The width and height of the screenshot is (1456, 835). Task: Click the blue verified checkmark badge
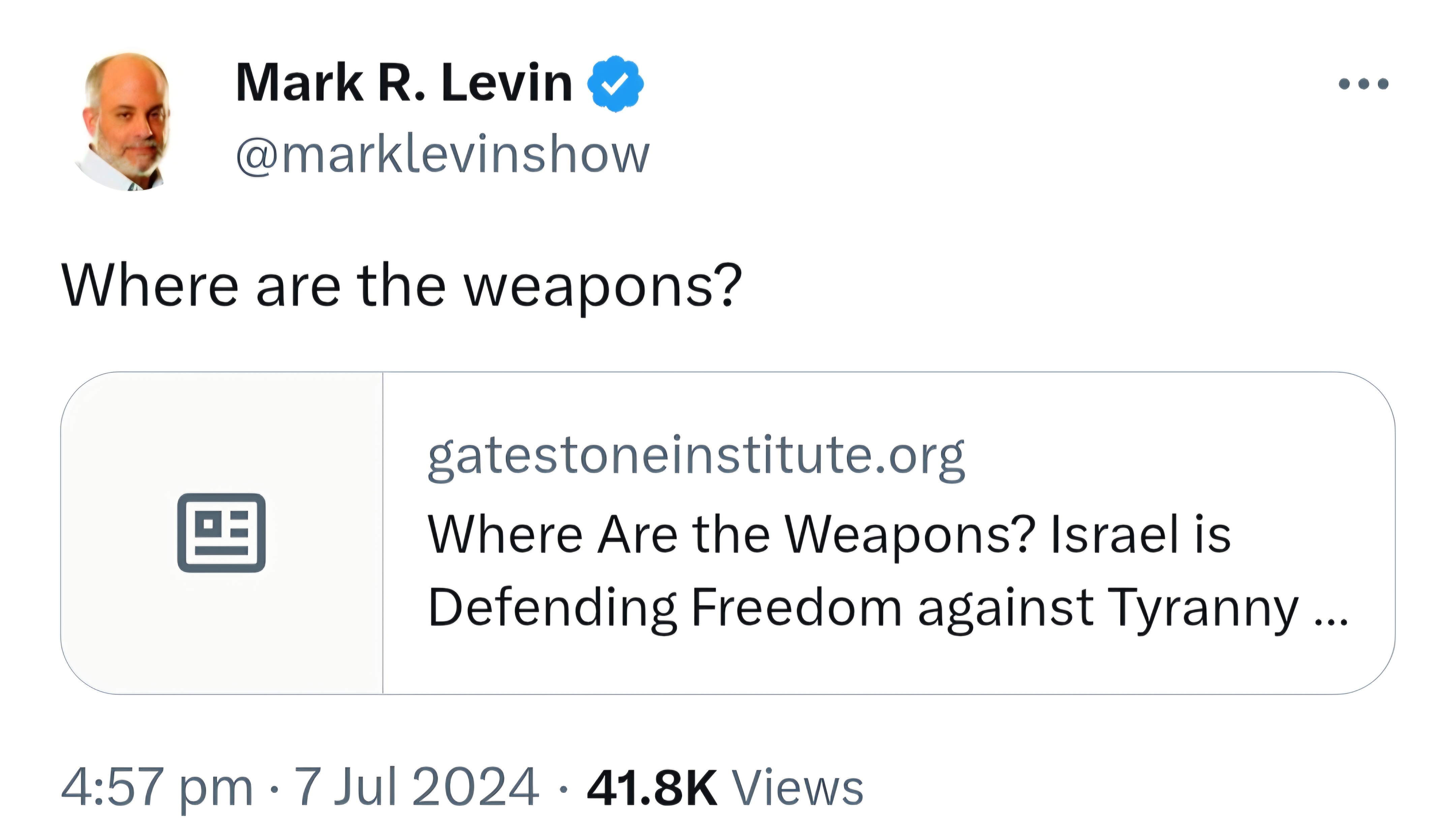(x=615, y=84)
